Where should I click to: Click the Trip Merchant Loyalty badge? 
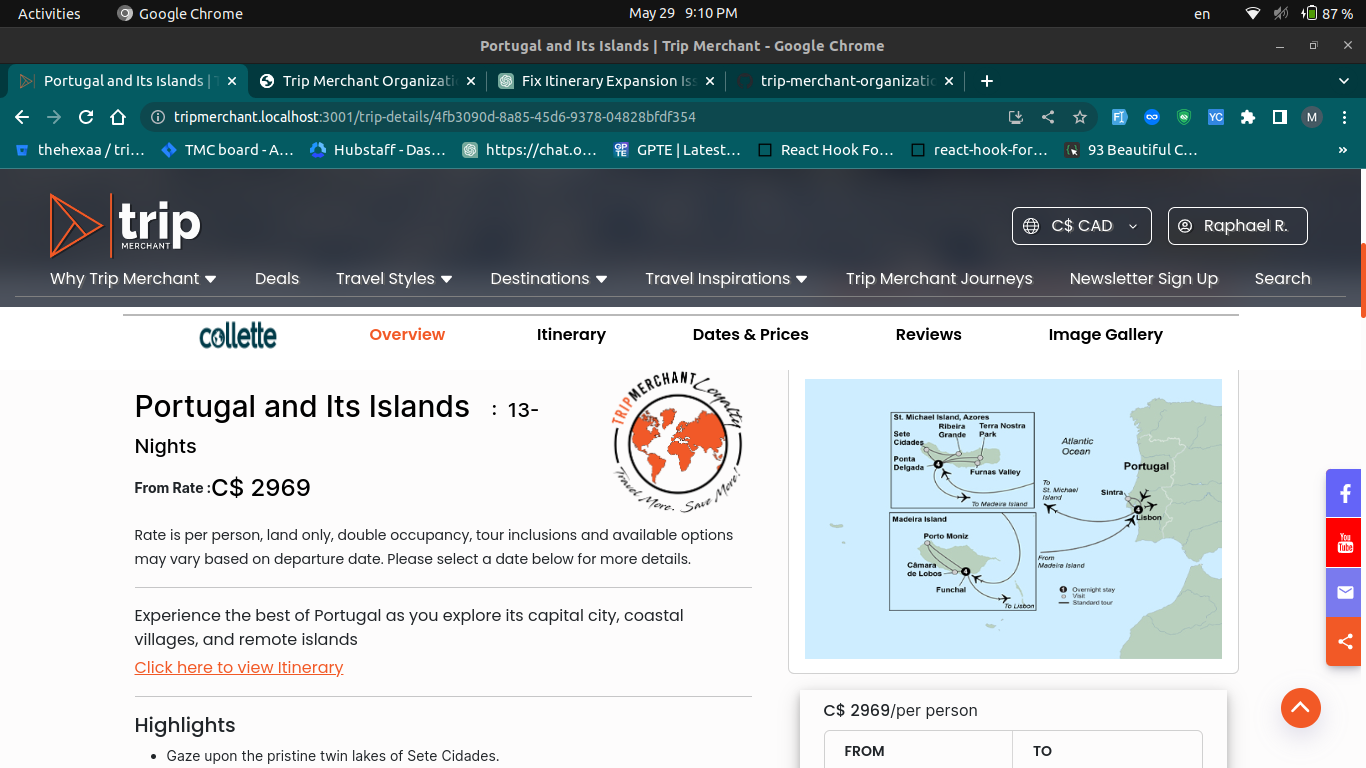[x=678, y=441]
